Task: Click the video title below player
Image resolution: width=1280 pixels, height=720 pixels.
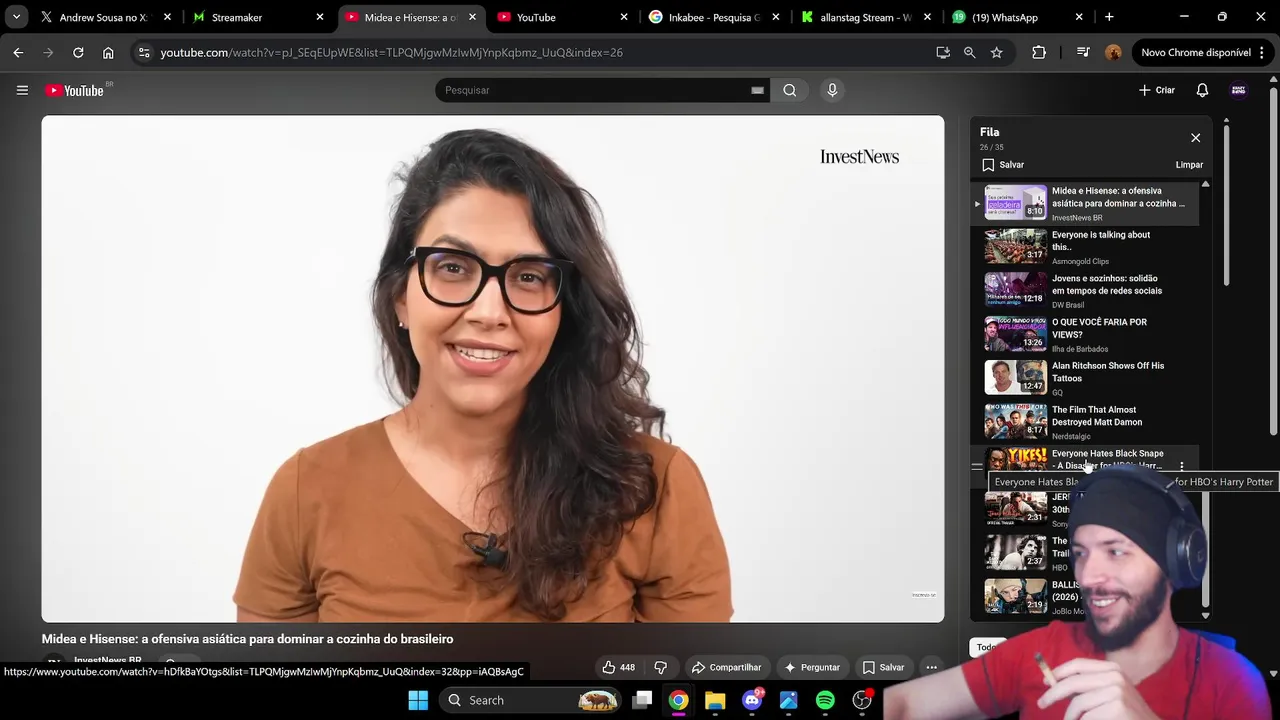Action: click(x=247, y=639)
